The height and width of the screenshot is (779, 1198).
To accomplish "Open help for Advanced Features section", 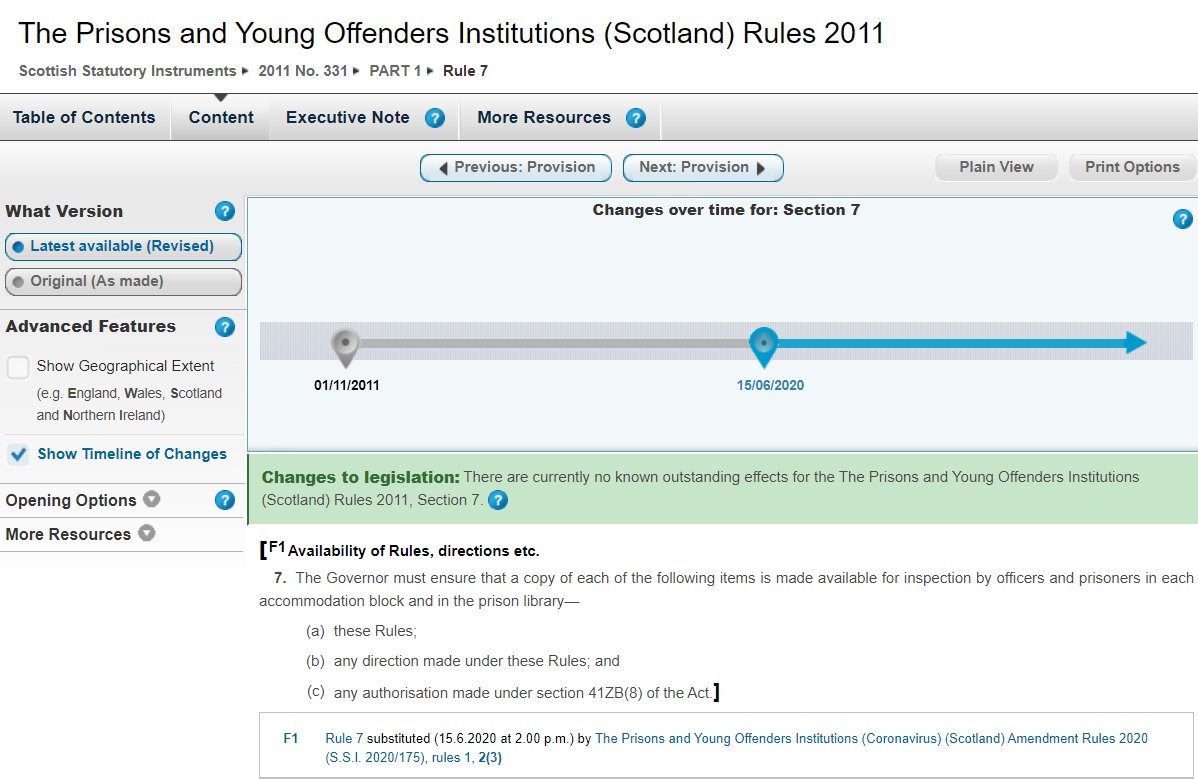I will point(225,327).
